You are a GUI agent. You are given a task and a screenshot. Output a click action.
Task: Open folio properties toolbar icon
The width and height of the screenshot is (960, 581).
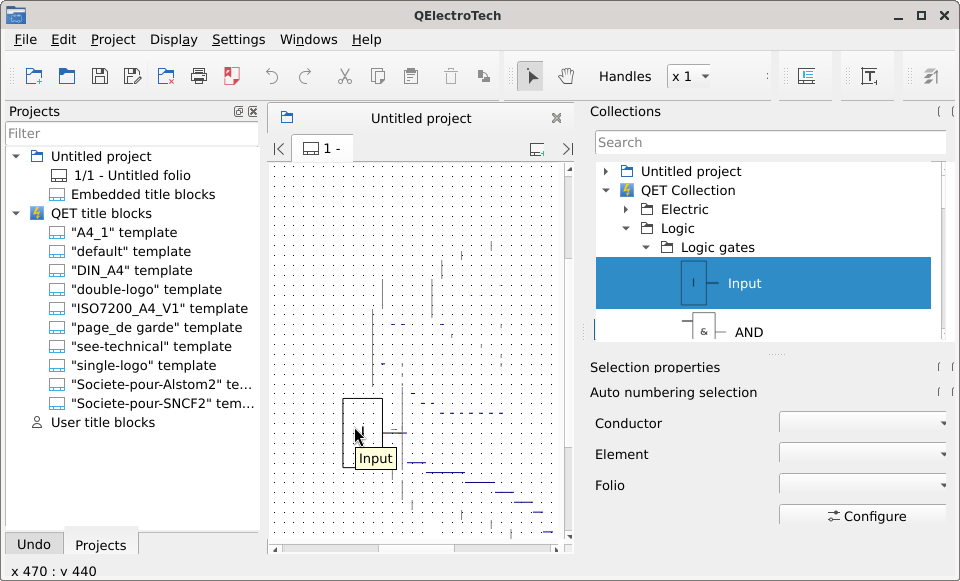pos(806,77)
